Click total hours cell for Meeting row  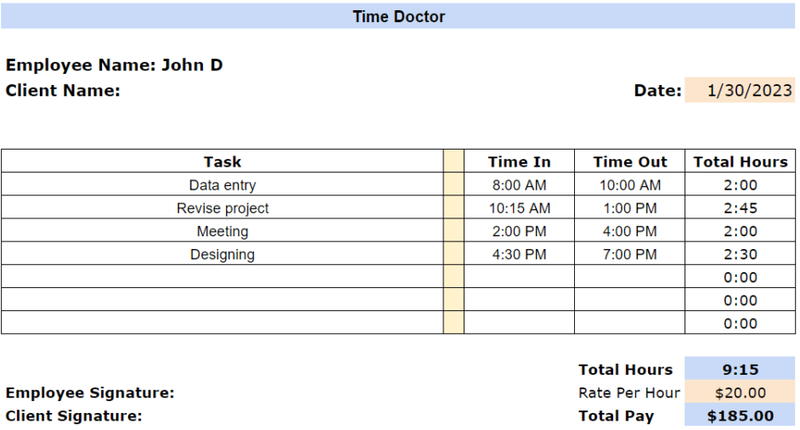(x=740, y=231)
